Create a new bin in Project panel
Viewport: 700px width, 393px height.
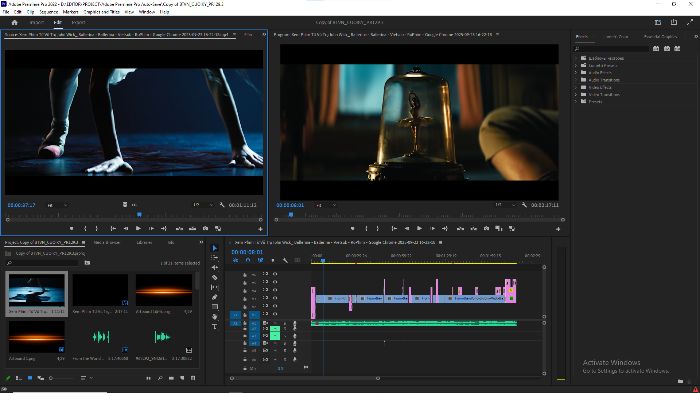[171, 378]
